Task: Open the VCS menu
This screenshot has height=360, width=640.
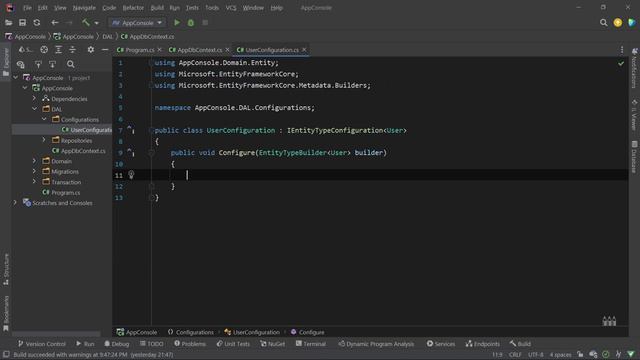Action: [231, 8]
